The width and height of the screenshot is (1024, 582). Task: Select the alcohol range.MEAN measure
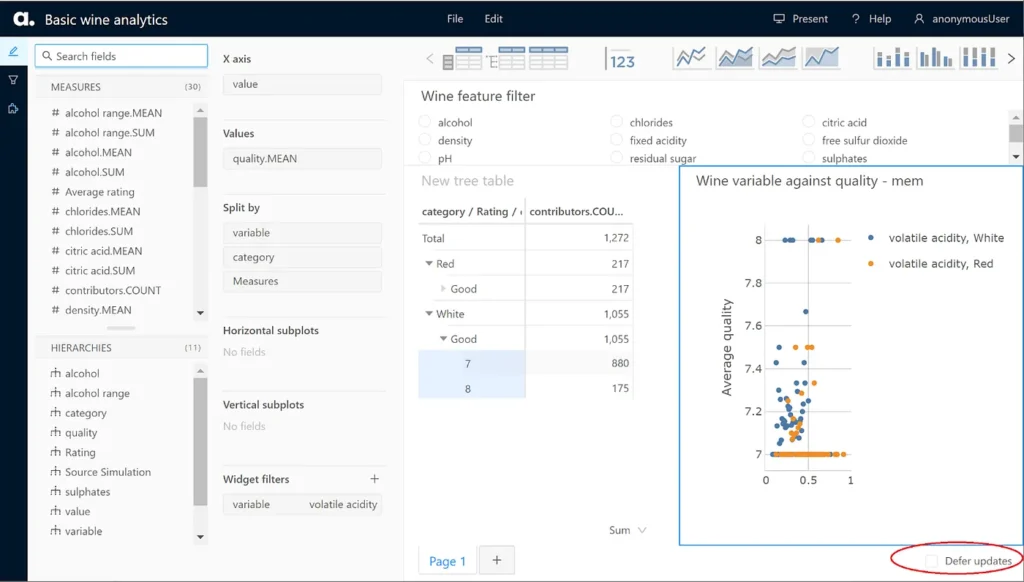tap(114, 113)
